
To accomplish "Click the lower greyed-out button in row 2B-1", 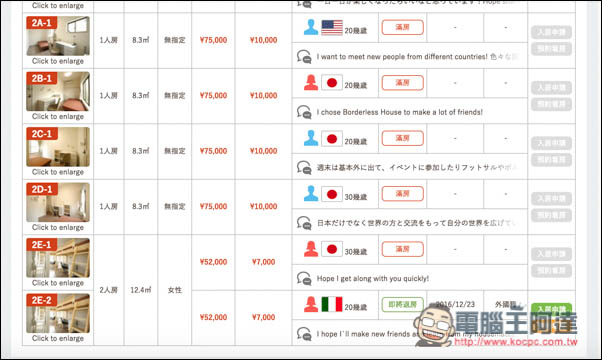I will 551,104.
